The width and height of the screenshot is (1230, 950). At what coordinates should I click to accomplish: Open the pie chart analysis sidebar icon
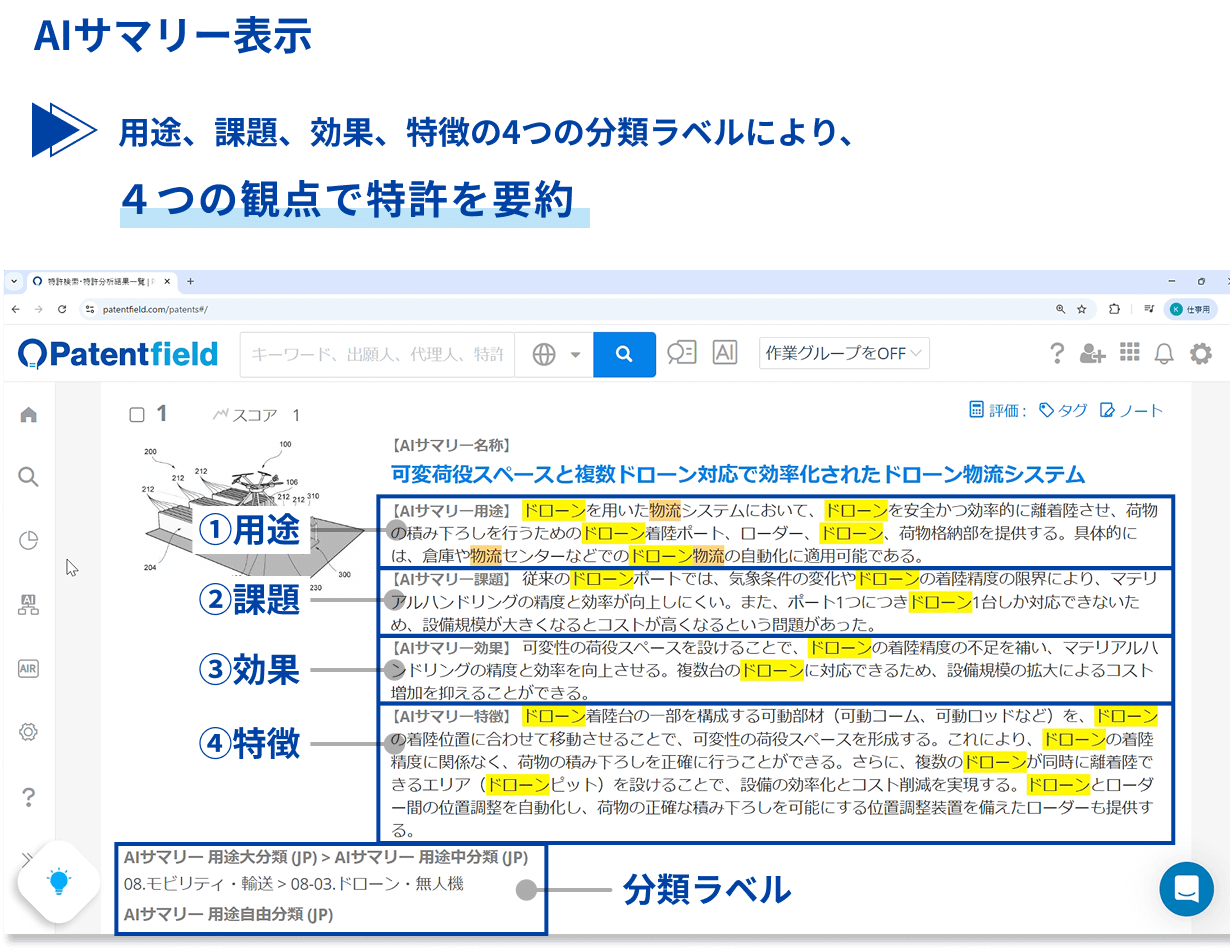28,541
